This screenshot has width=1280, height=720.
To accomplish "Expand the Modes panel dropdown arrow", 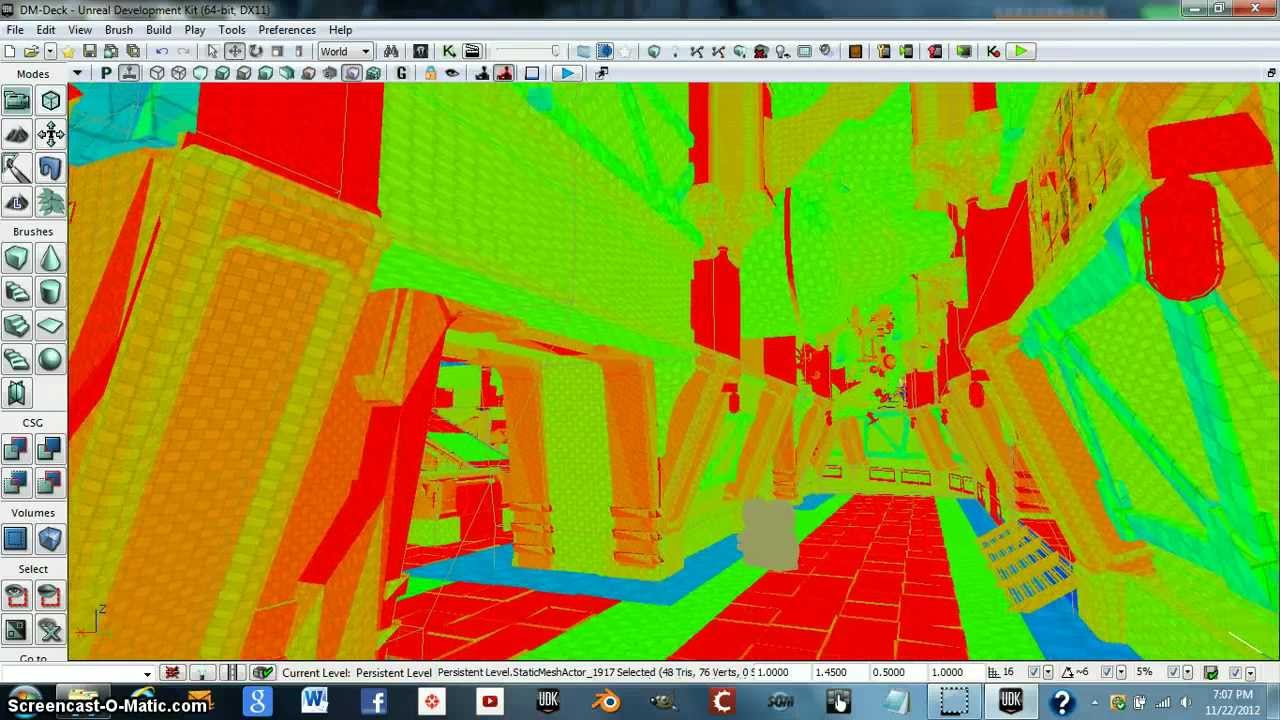I will tap(77, 73).
